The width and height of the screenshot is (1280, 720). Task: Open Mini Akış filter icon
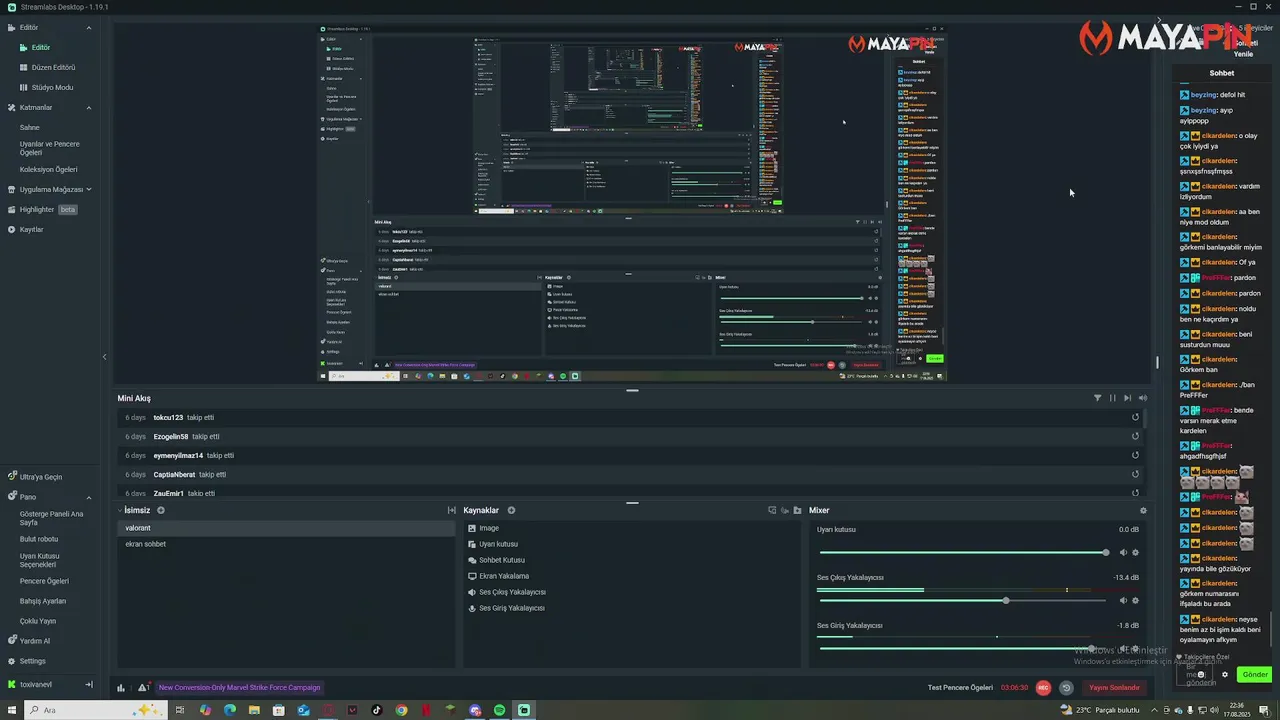click(x=1097, y=398)
